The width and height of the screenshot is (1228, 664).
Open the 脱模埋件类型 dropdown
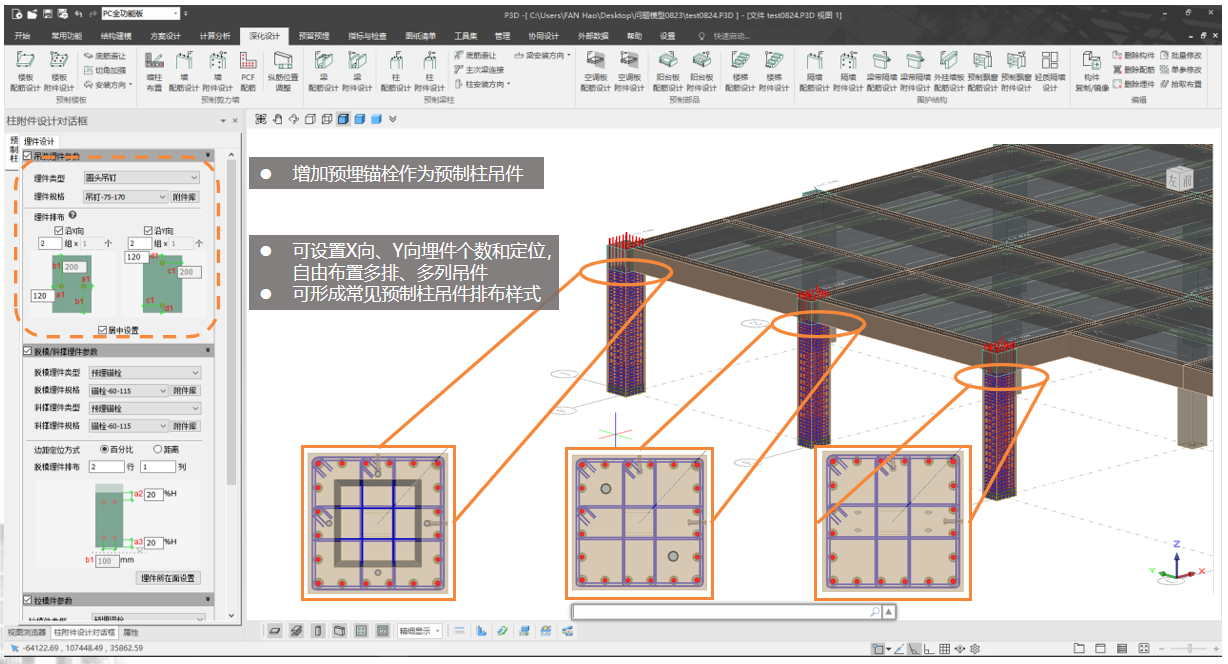coord(144,373)
